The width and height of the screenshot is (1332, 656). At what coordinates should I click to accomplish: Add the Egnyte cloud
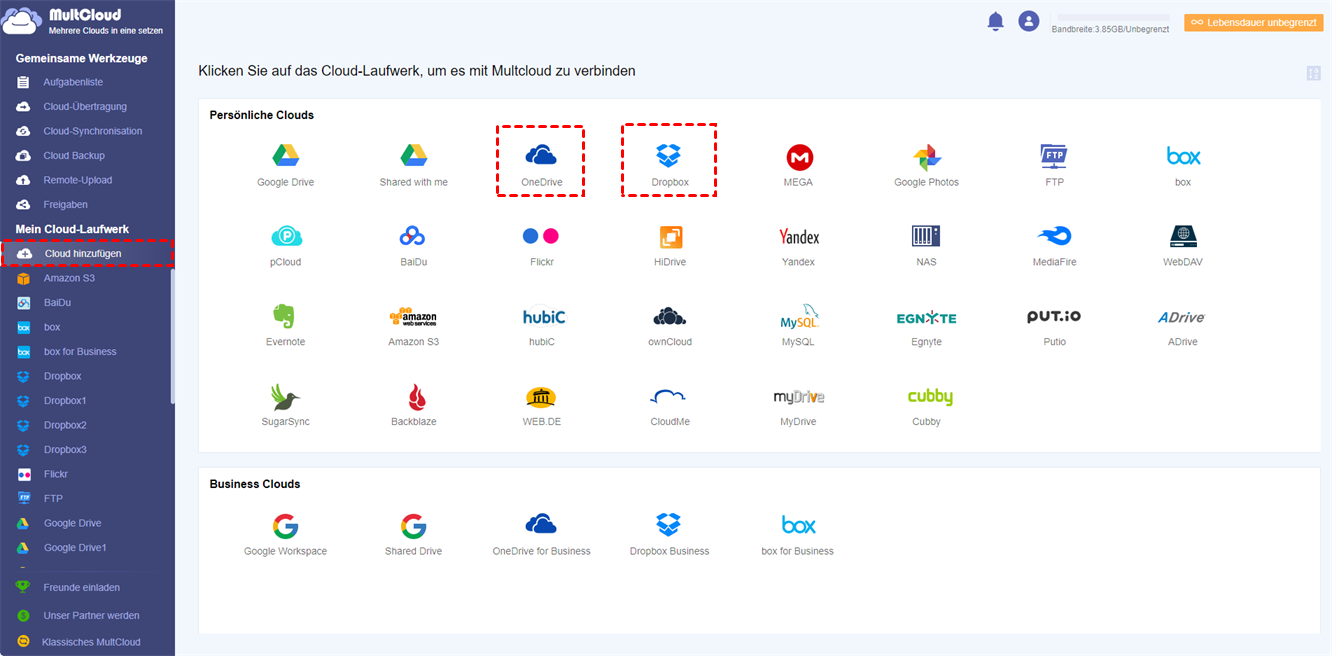tap(926, 325)
